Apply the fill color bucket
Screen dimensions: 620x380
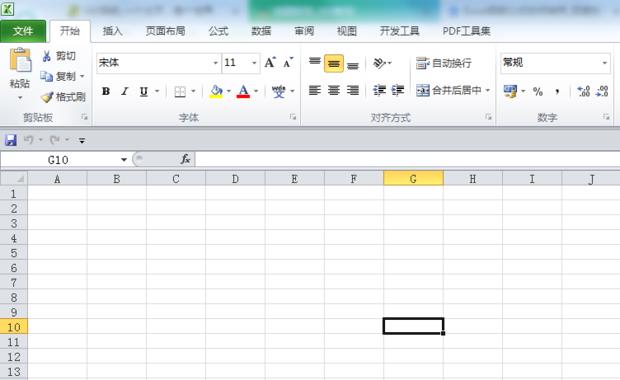216,91
